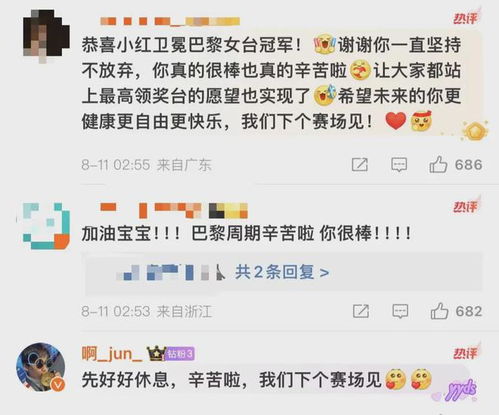Image resolution: width=499 pixels, height=415 pixels.
Task: Click the gold coin decoration on first comment
Action: (475, 131)
